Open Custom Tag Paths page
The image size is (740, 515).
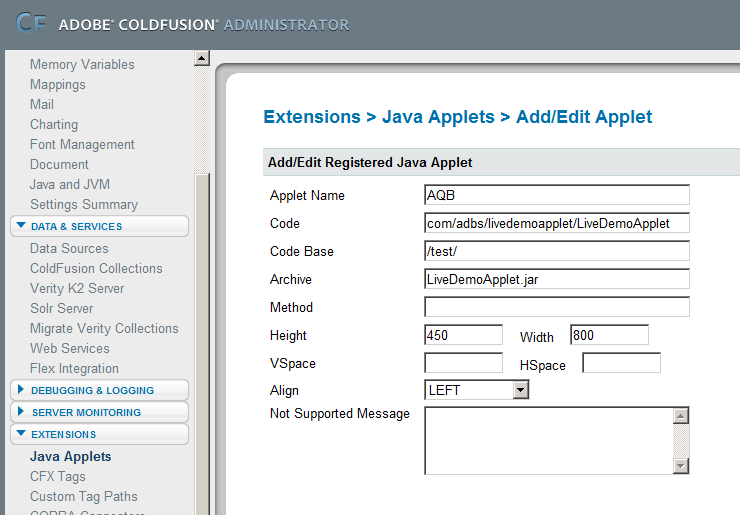pyautogui.click(x=84, y=496)
